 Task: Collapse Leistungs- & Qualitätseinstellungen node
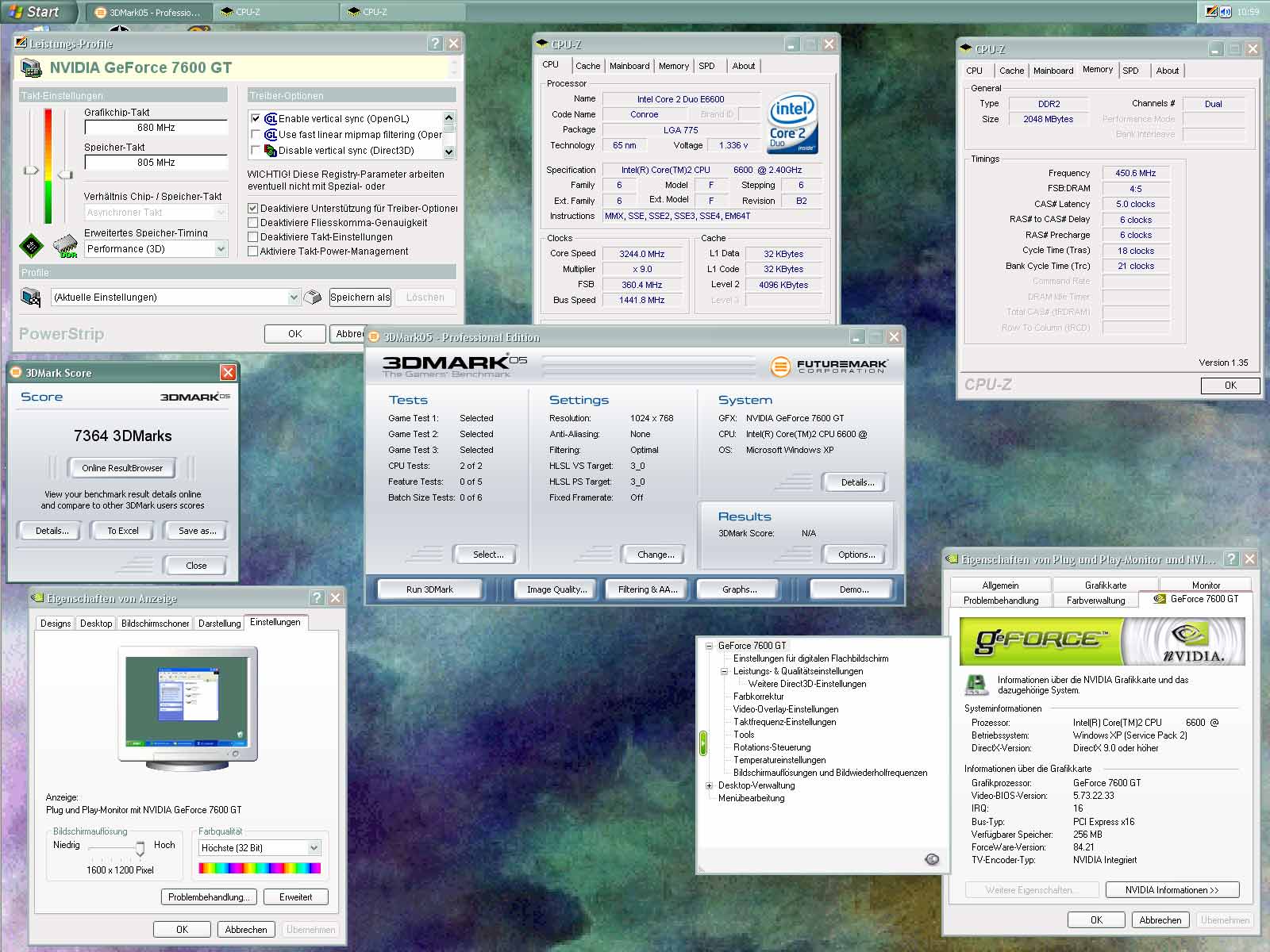[724, 671]
